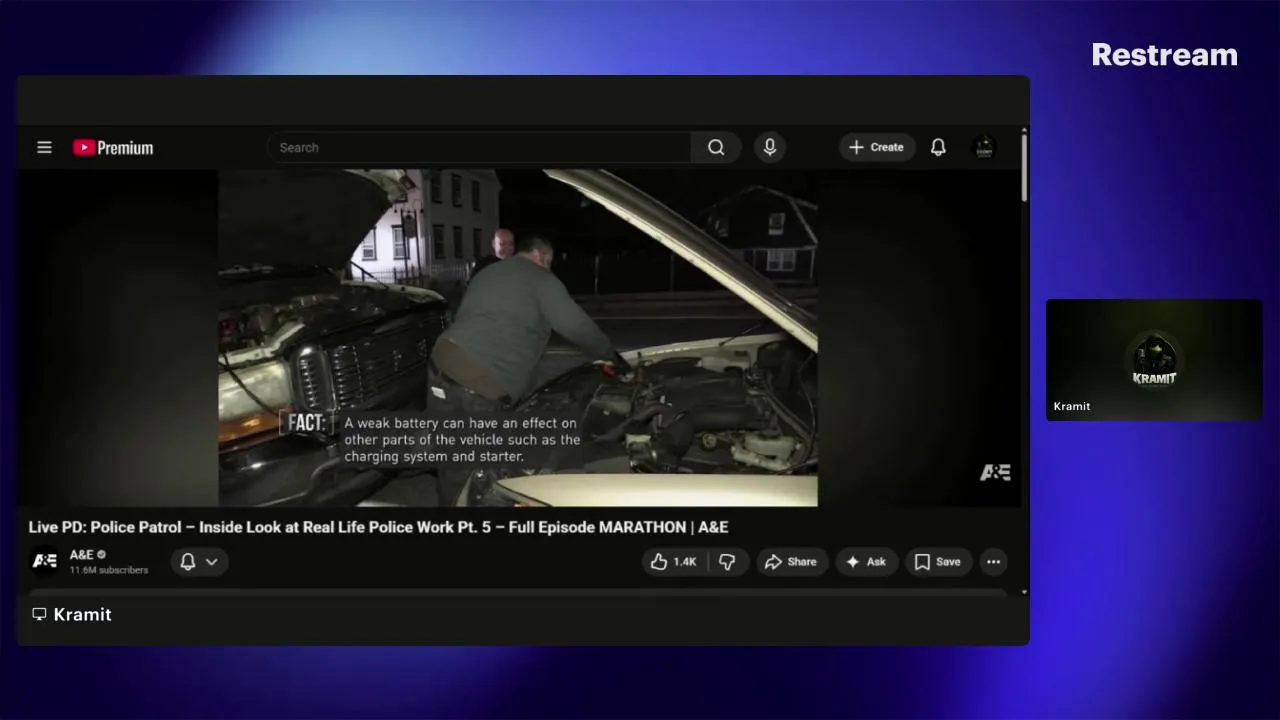The height and width of the screenshot is (720, 1280).
Task: Select Kramit participant tile in Restream
Action: (x=1154, y=359)
